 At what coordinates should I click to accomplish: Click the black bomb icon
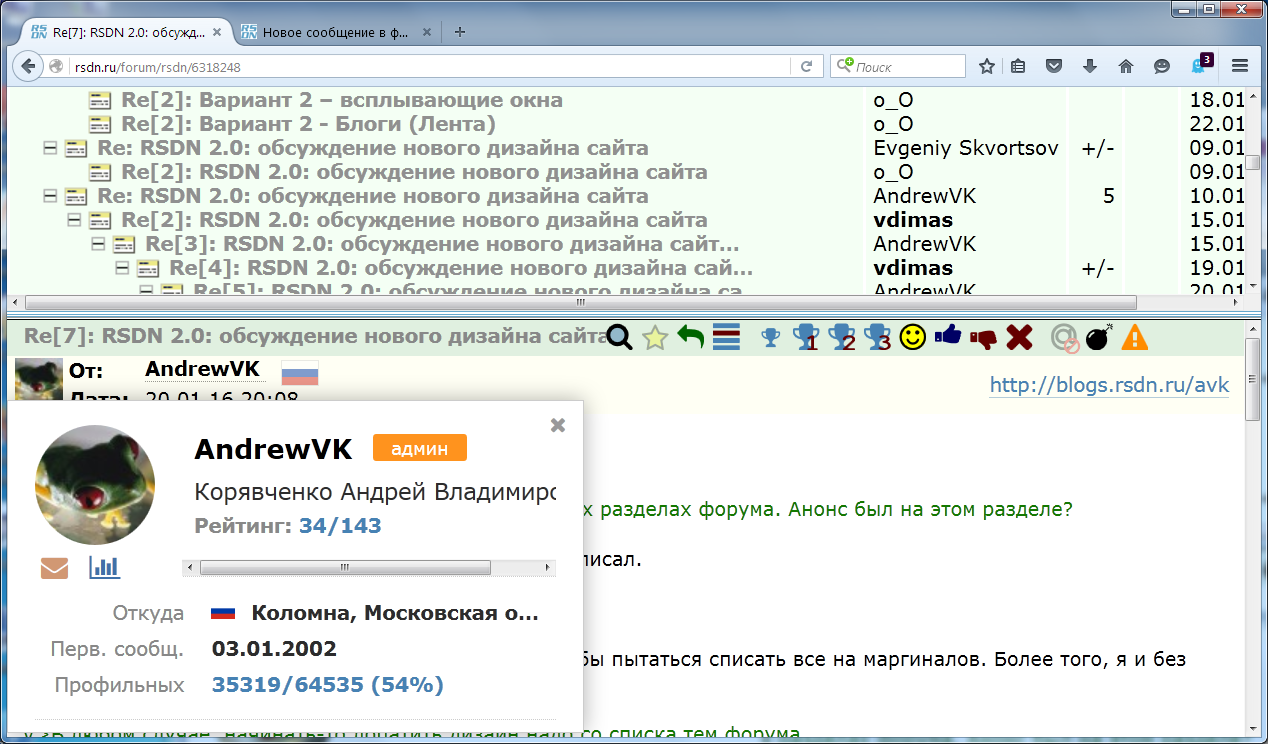tap(1098, 338)
